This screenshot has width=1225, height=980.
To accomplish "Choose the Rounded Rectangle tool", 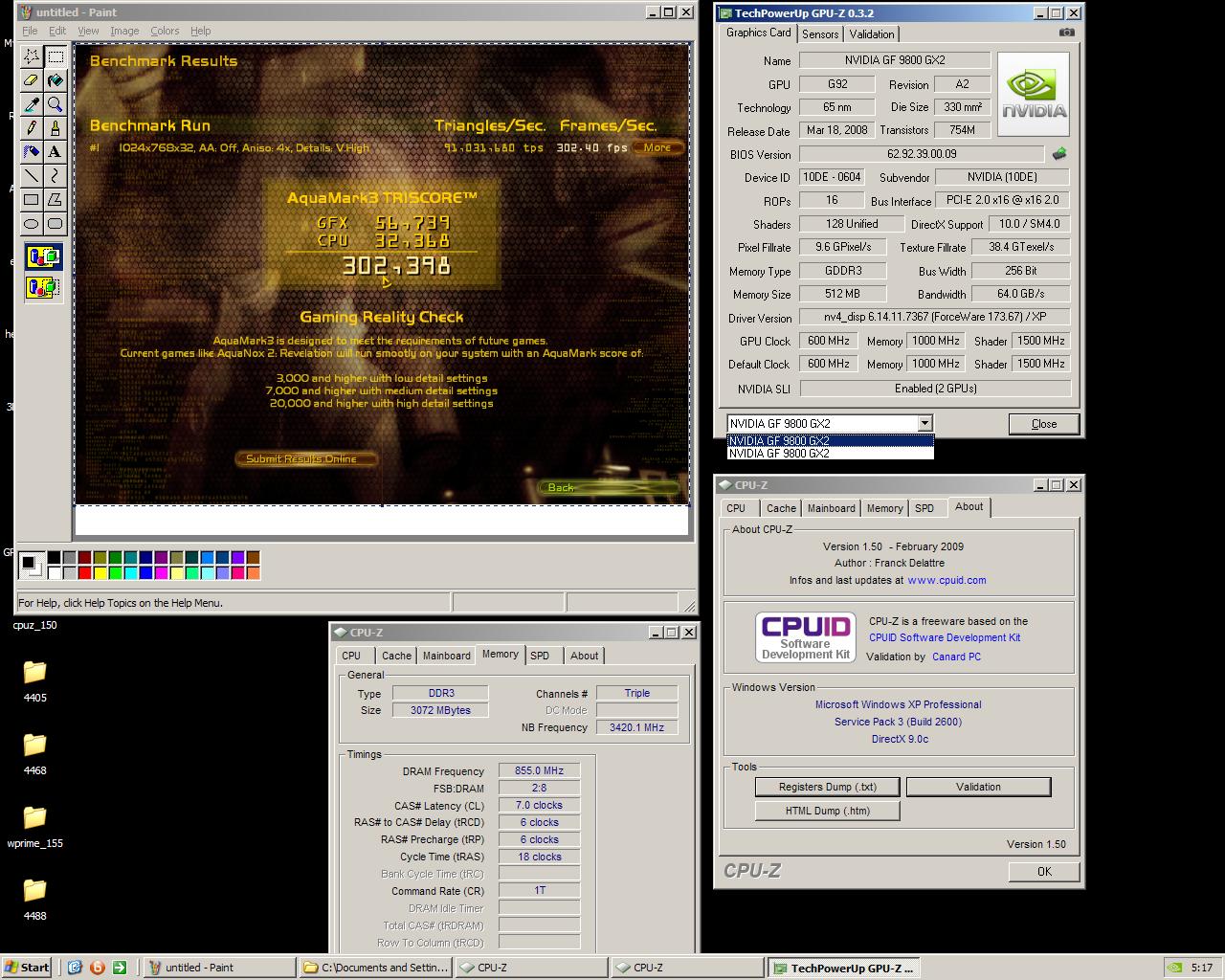I will click(x=56, y=224).
